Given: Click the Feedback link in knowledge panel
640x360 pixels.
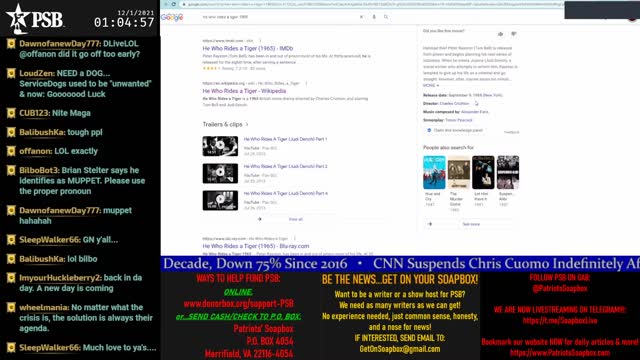Looking at the screenshot, I should (x=511, y=132).
